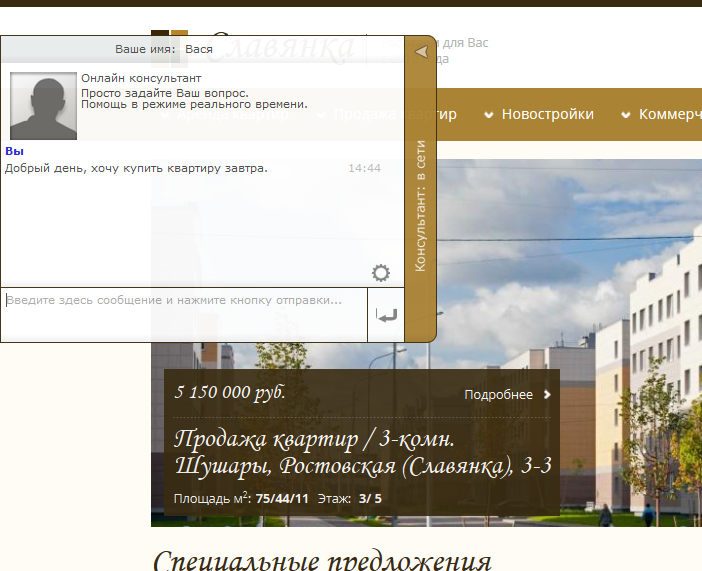The width and height of the screenshot is (702, 571).
Task: Click the 'Ваше имя:' label
Action: (x=145, y=49)
